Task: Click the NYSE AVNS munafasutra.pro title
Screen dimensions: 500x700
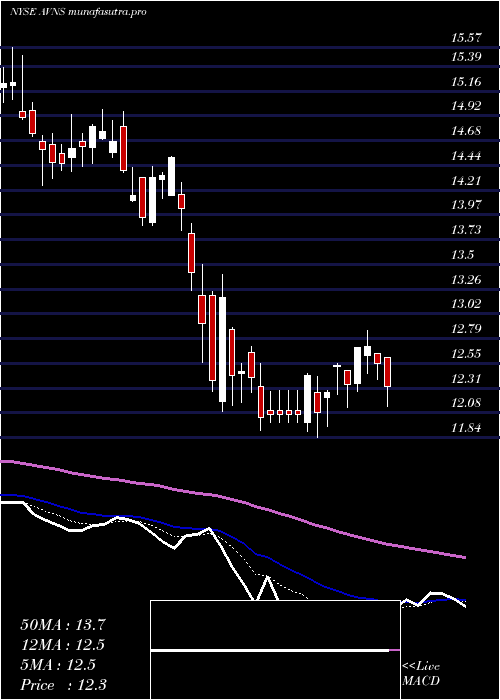Action: (x=79, y=12)
